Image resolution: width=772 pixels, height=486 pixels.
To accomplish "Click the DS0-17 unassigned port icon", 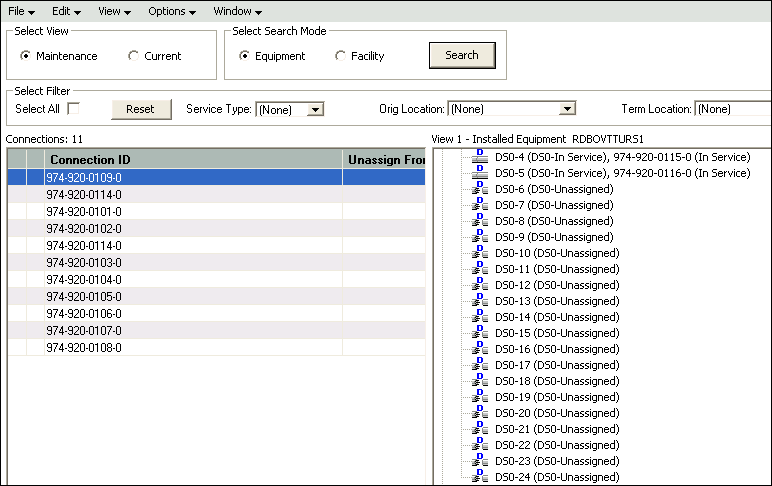I will [480, 365].
